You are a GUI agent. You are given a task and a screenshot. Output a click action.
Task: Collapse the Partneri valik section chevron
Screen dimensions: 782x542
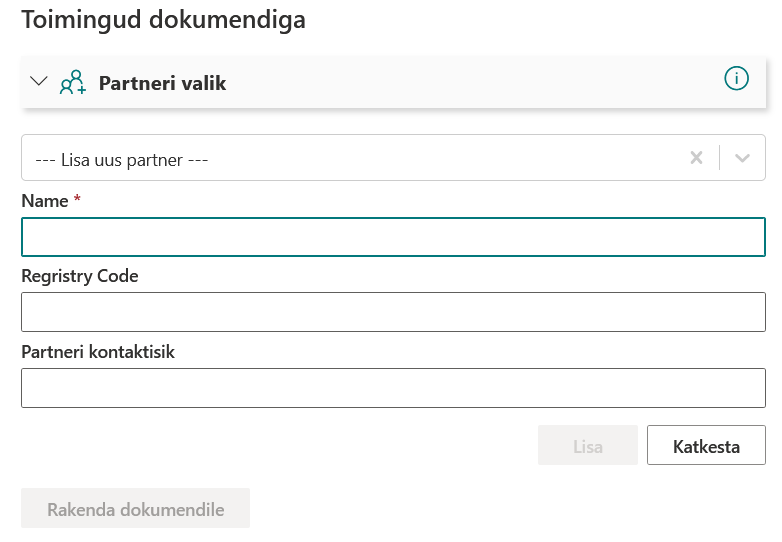click(39, 81)
